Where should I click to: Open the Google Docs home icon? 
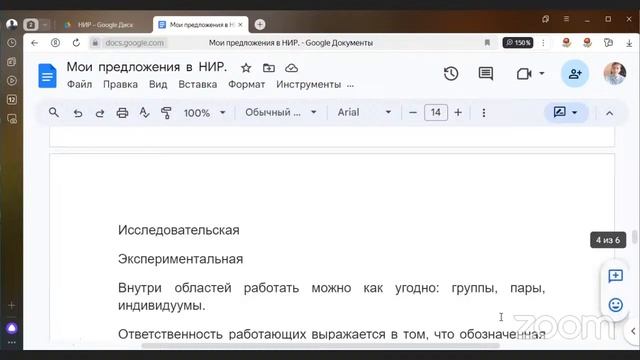tap(47, 76)
